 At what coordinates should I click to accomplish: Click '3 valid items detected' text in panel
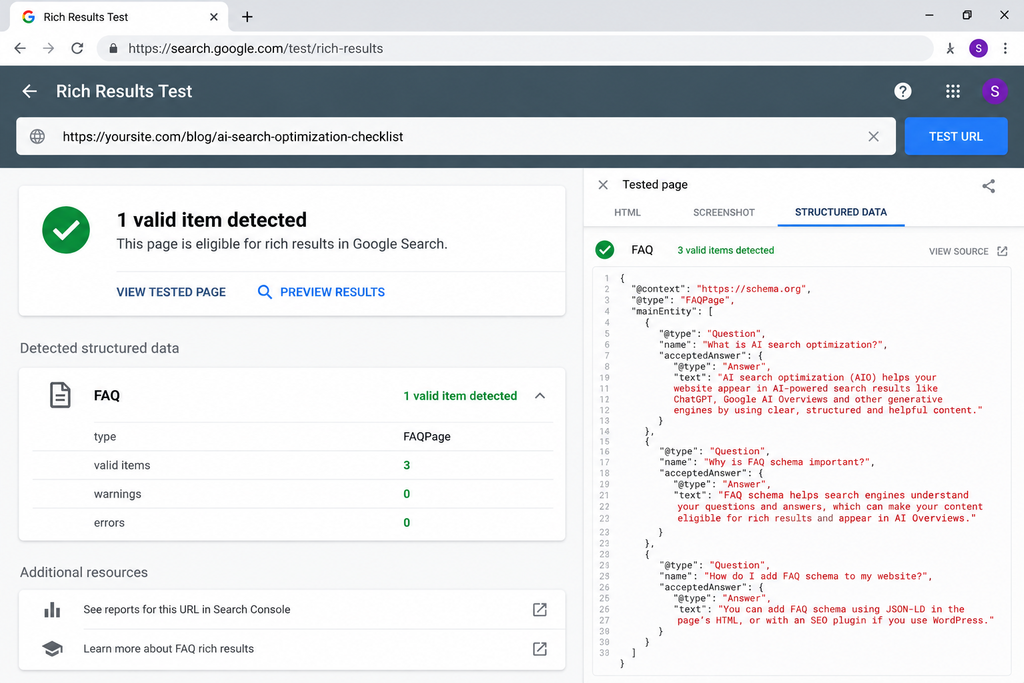(x=726, y=250)
